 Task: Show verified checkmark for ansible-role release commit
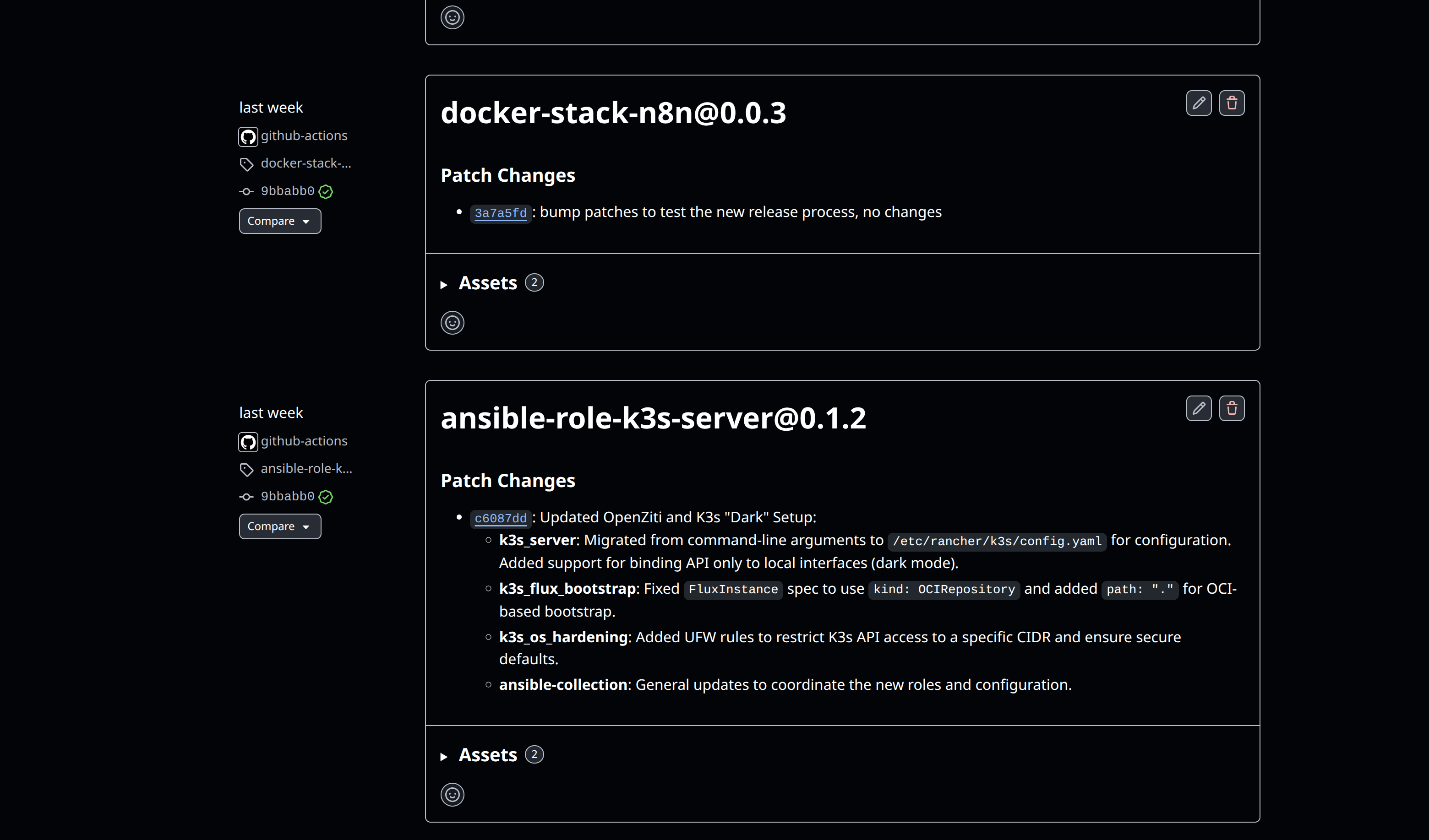(326, 497)
